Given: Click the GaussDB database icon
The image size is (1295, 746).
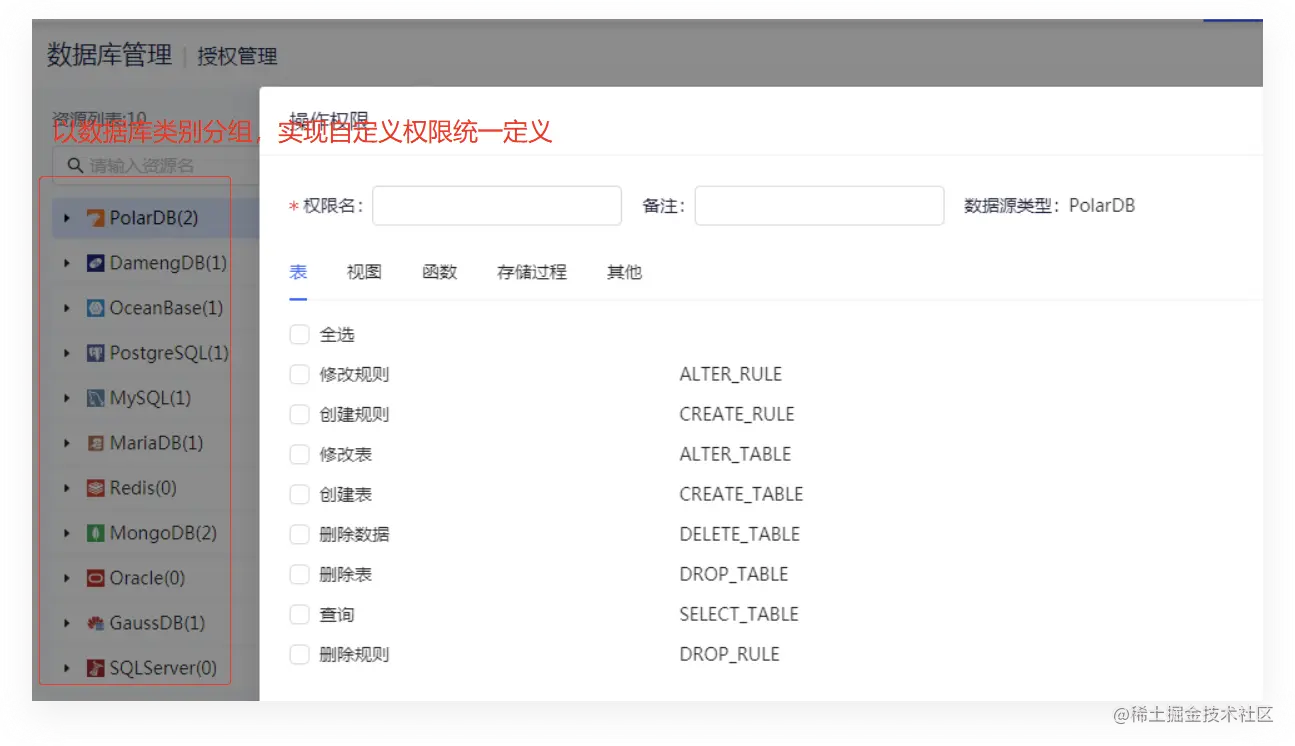Looking at the screenshot, I should pos(96,623).
